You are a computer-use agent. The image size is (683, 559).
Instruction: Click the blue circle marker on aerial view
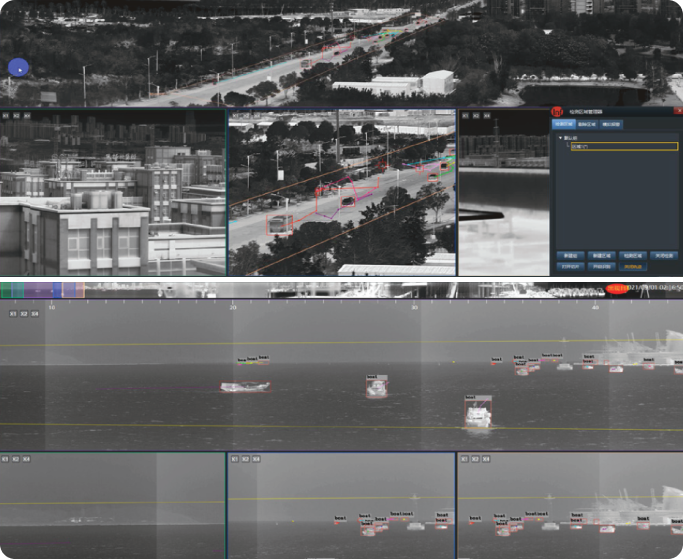(18, 68)
